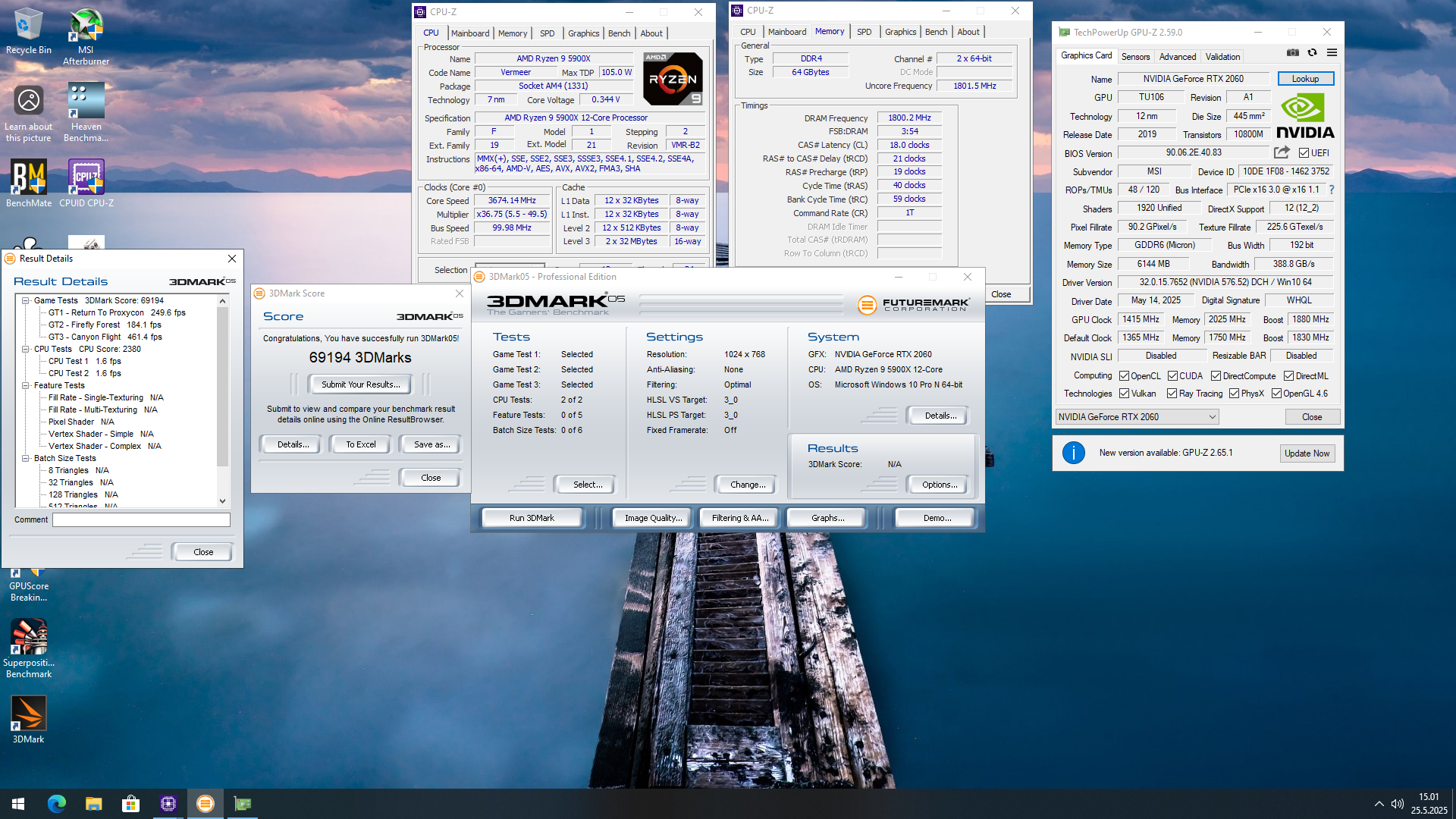
Task: Toggle the Ray Tracing checkbox
Action: tap(1172, 394)
